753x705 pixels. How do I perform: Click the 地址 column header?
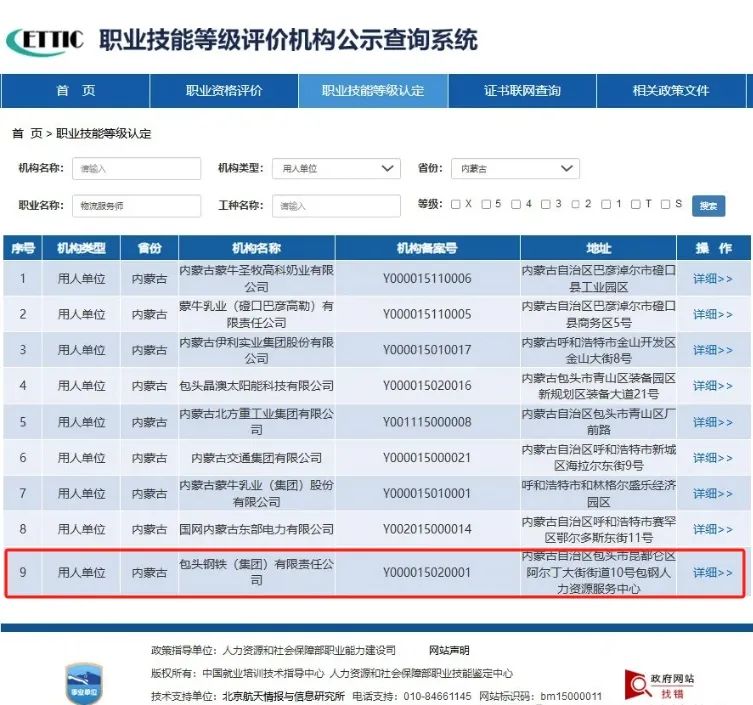(598, 248)
